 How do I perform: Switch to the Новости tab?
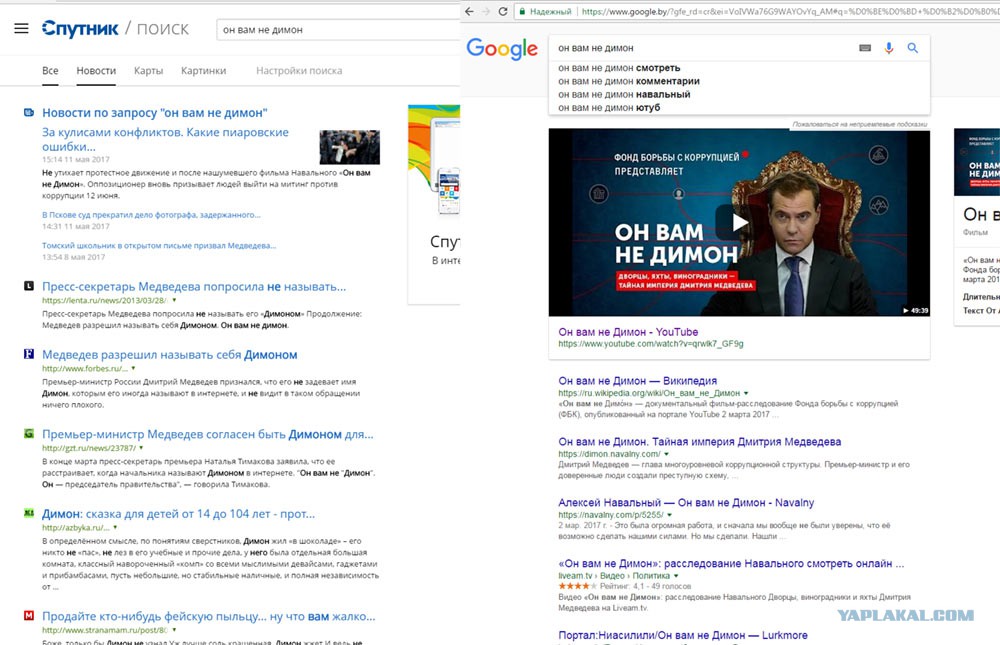(x=96, y=71)
